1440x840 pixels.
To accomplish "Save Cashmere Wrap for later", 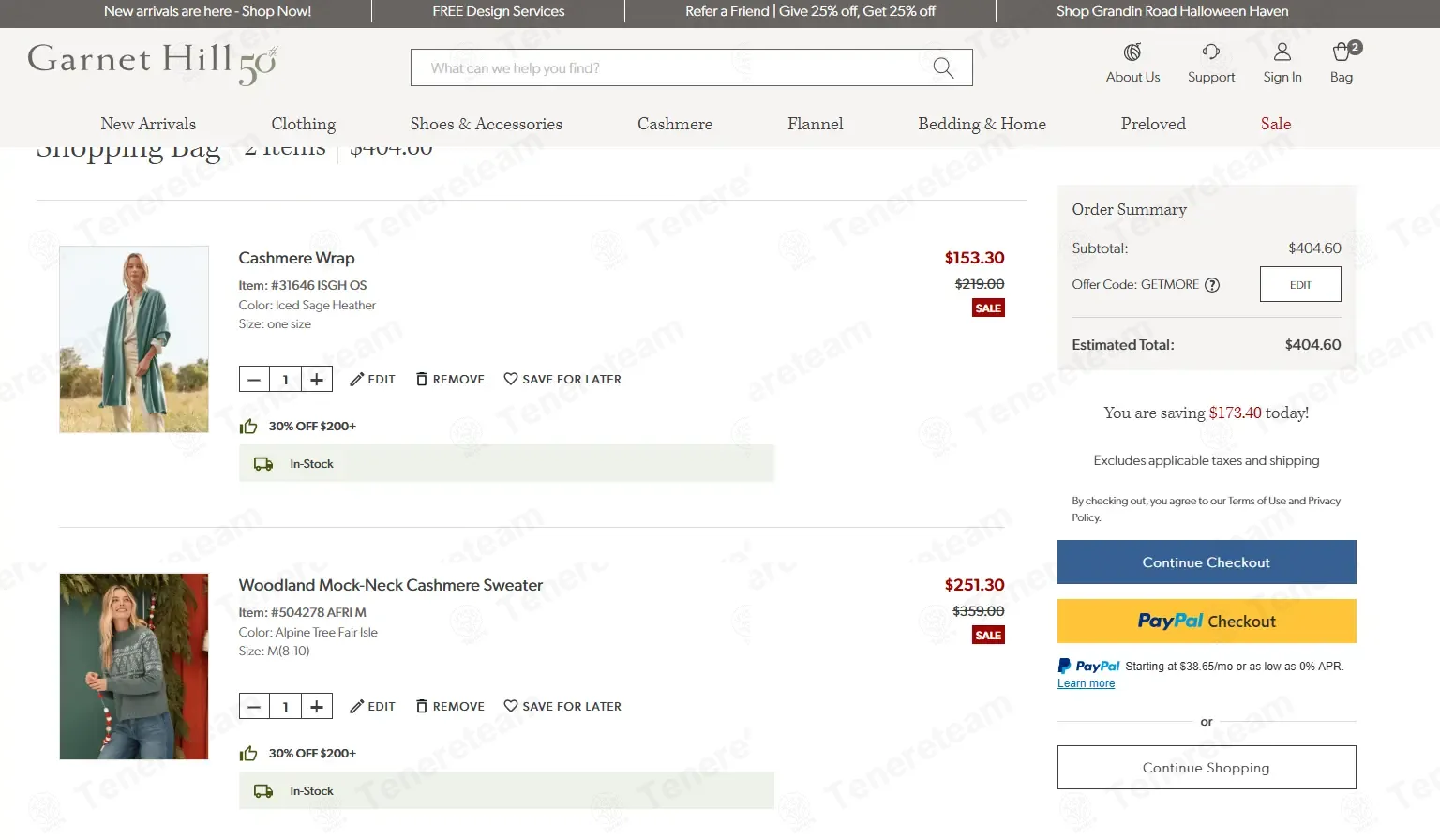I will (562, 380).
